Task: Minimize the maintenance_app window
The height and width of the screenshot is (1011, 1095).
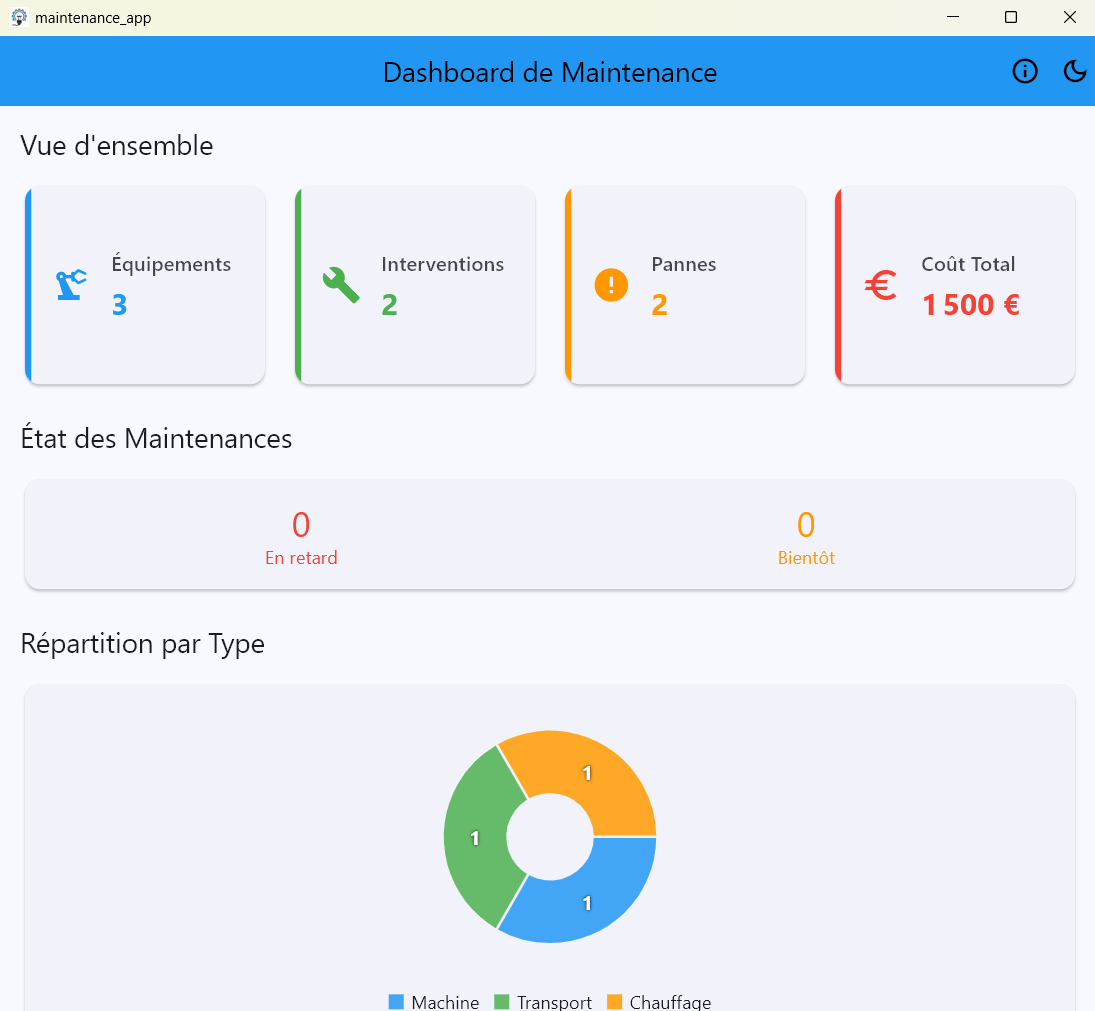Action: click(x=953, y=17)
